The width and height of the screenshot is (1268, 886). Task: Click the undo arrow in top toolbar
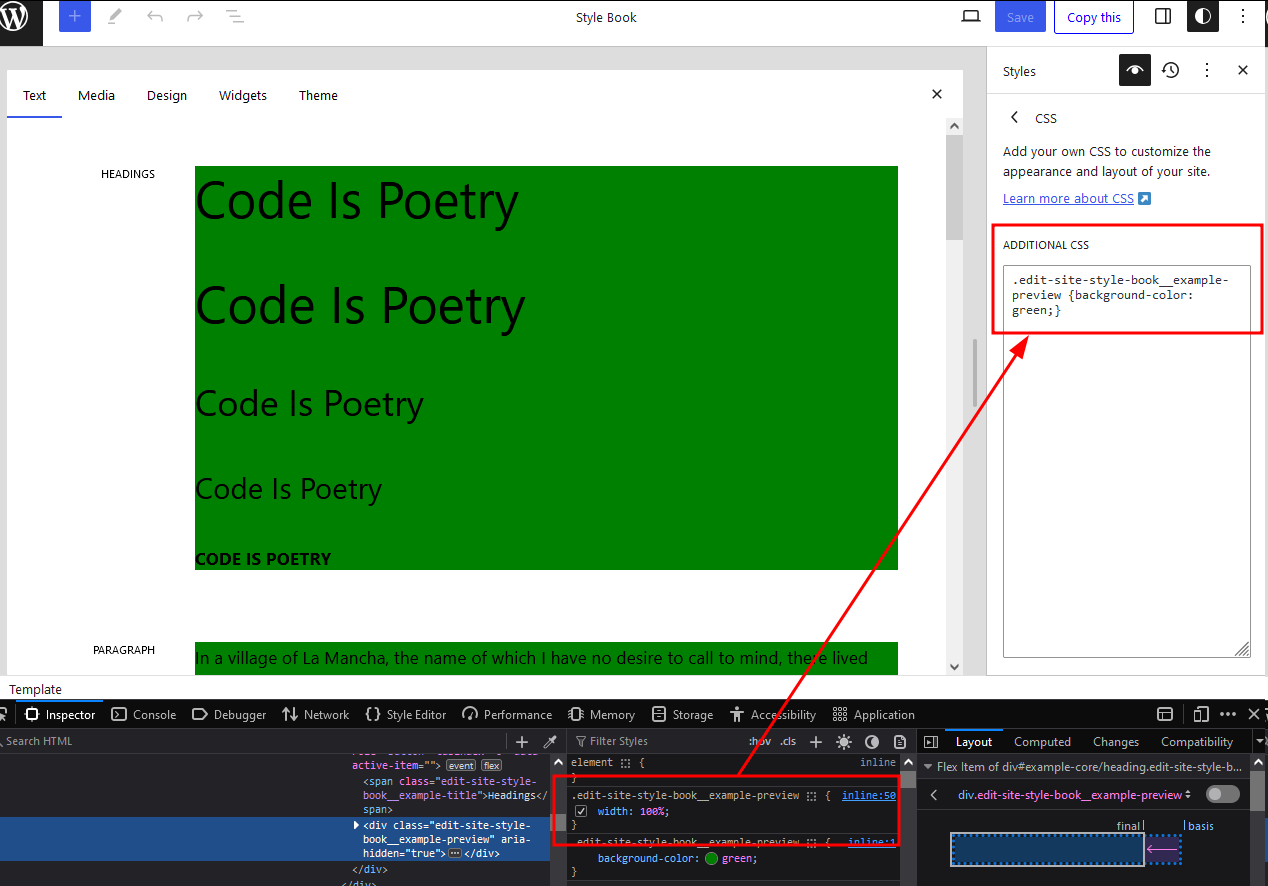pos(155,17)
